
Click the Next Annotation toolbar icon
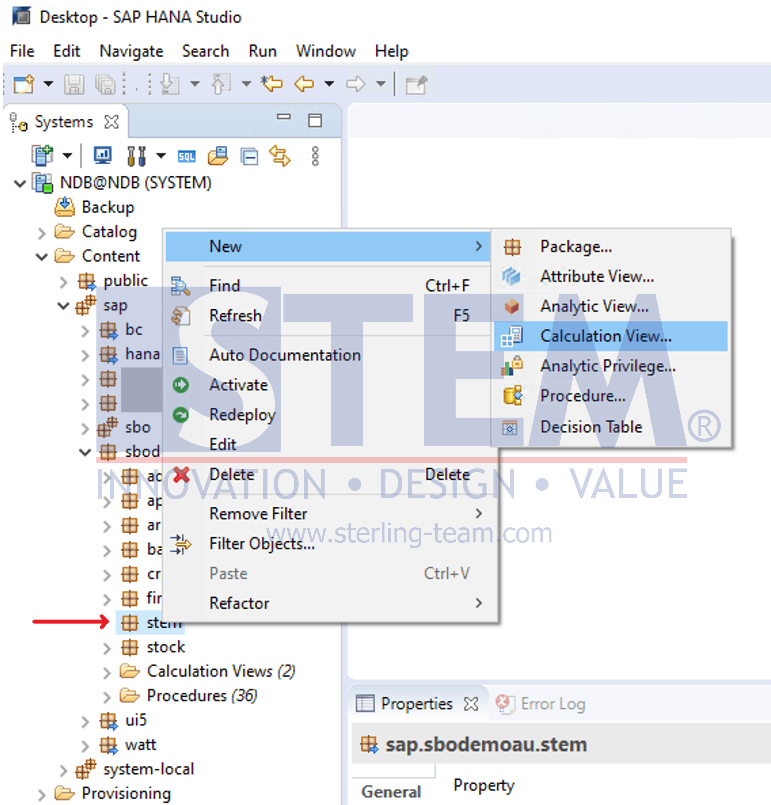(170, 84)
